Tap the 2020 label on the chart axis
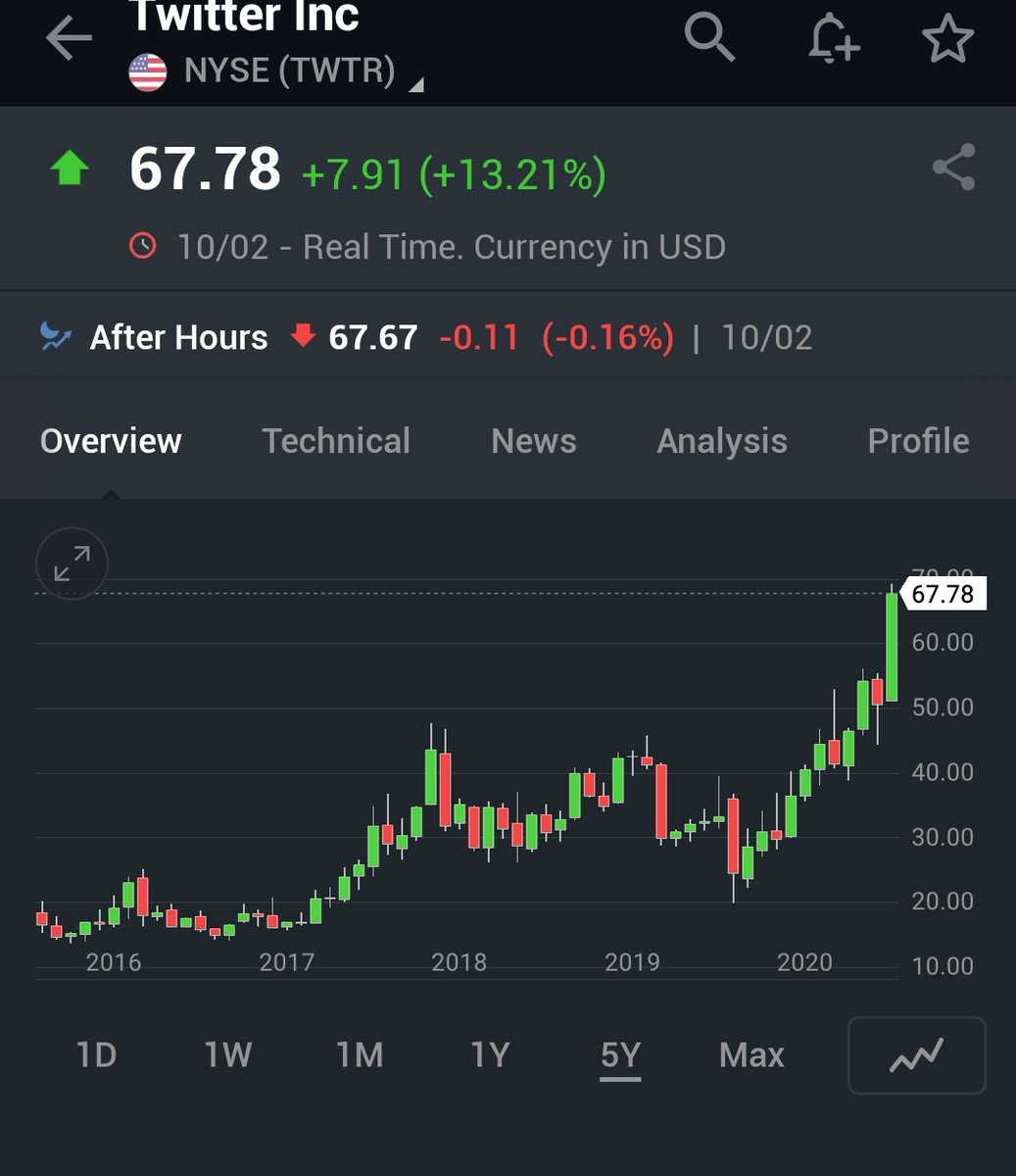This screenshot has width=1016, height=1176. (x=804, y=962)
